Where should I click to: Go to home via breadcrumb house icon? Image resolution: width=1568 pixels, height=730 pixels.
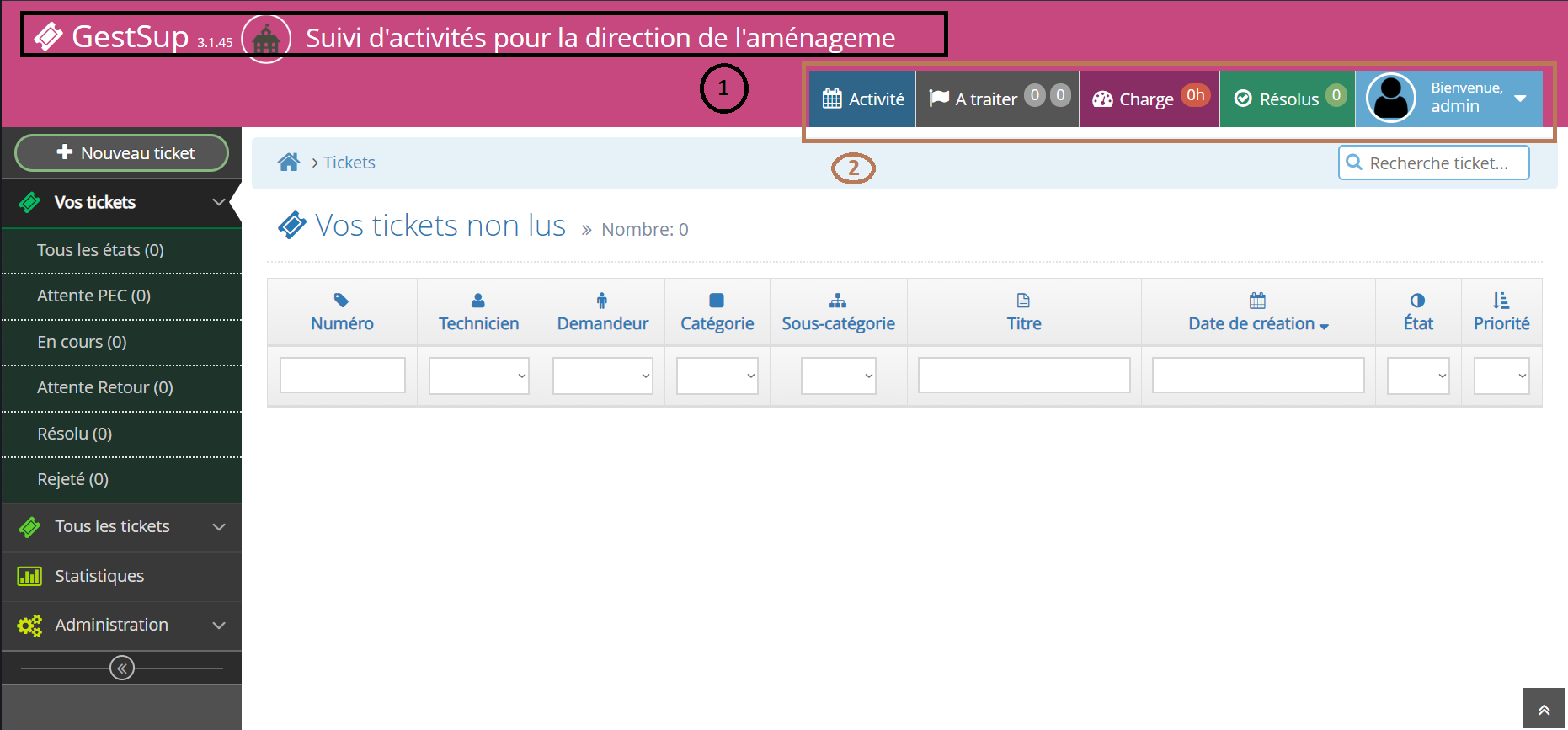[289, 162]
